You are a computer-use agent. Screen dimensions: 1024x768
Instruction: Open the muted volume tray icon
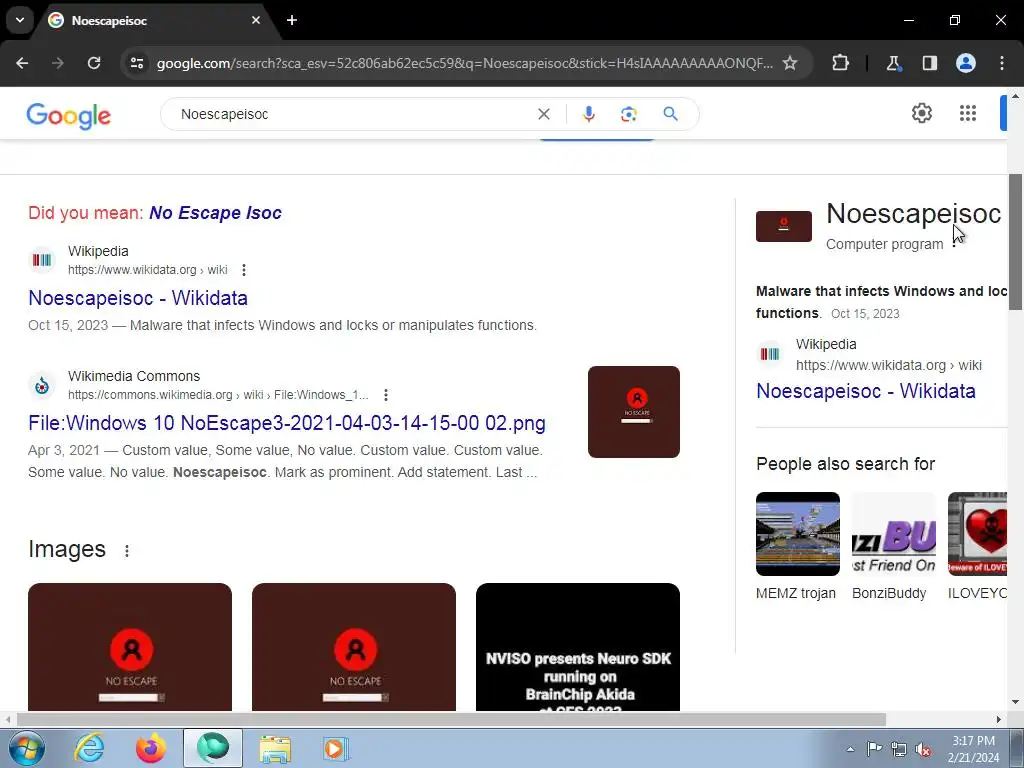[923, 749]
